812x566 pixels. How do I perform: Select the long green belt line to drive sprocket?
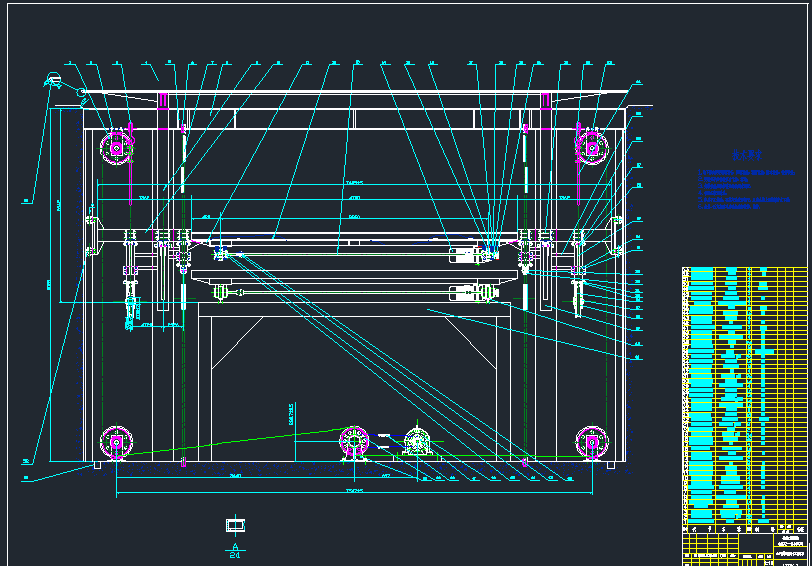pyautogui.click(x=234, y=441)
